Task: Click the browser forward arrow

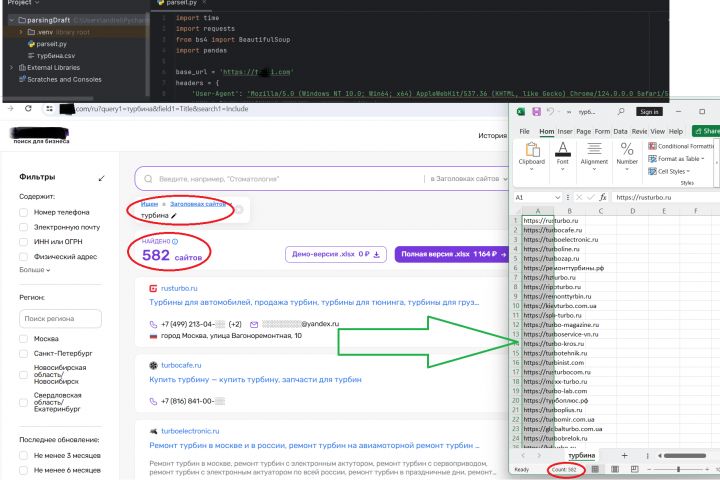Action: tap(11, 108)
